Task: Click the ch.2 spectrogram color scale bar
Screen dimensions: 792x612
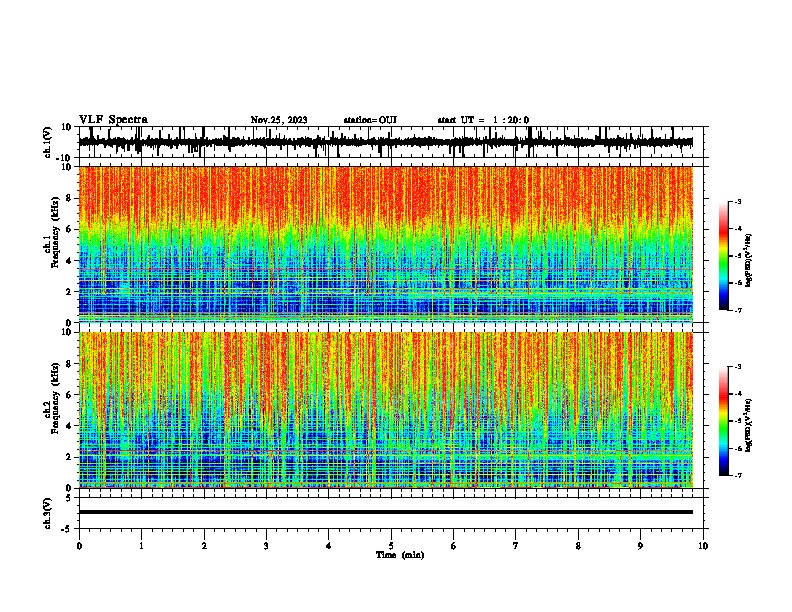Action: click(x=724, y=421)
